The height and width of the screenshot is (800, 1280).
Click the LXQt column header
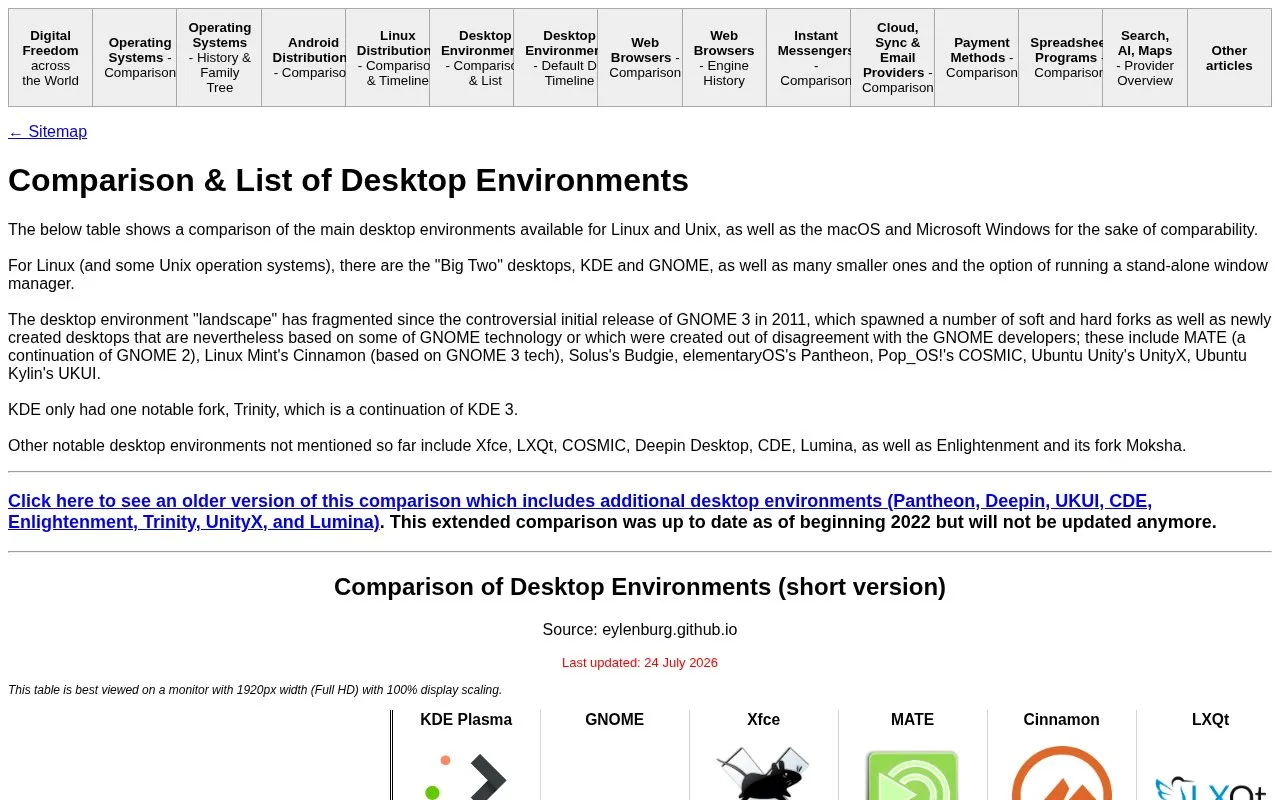point(1211,720)
